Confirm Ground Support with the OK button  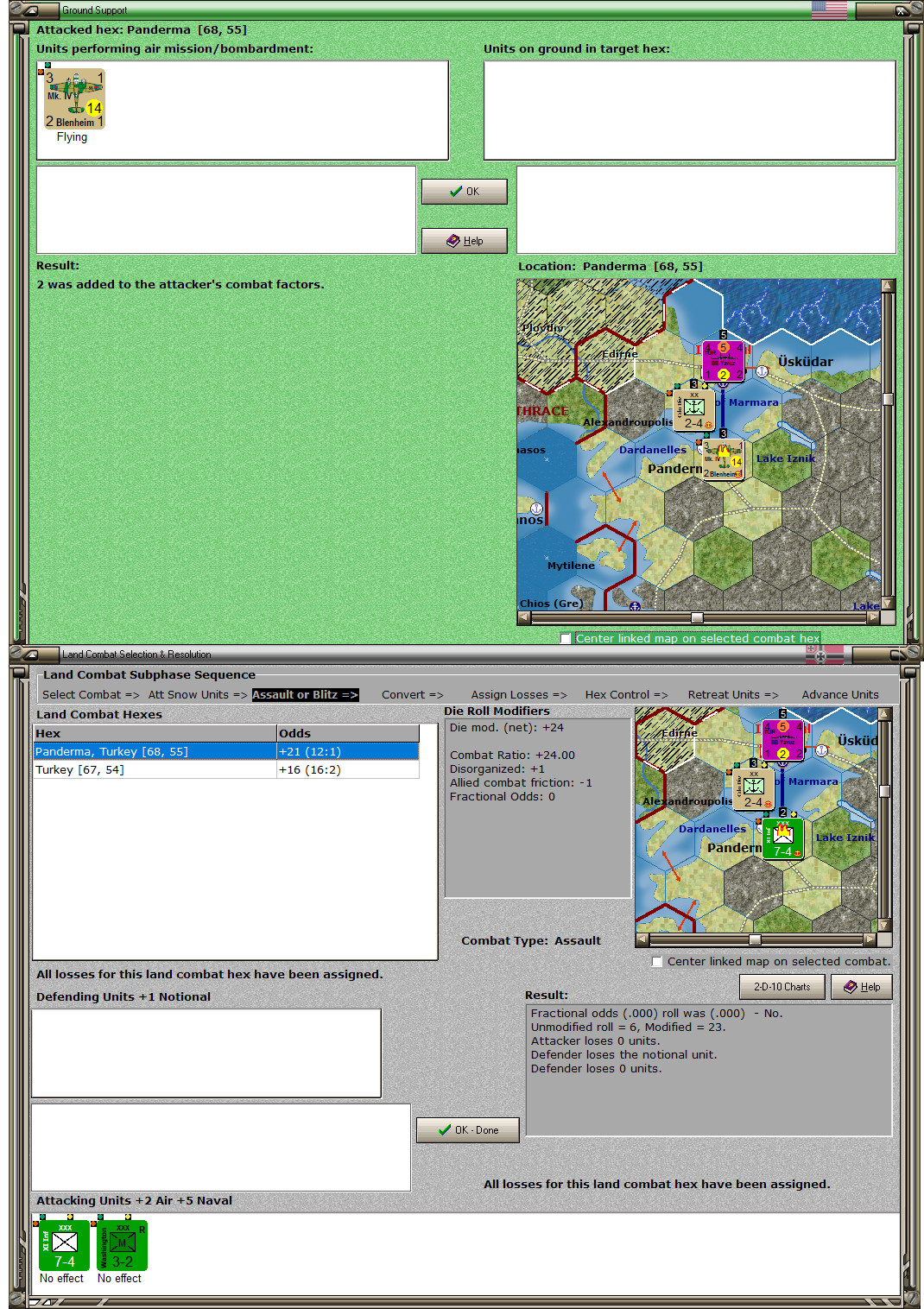click(x=465, y=192)
